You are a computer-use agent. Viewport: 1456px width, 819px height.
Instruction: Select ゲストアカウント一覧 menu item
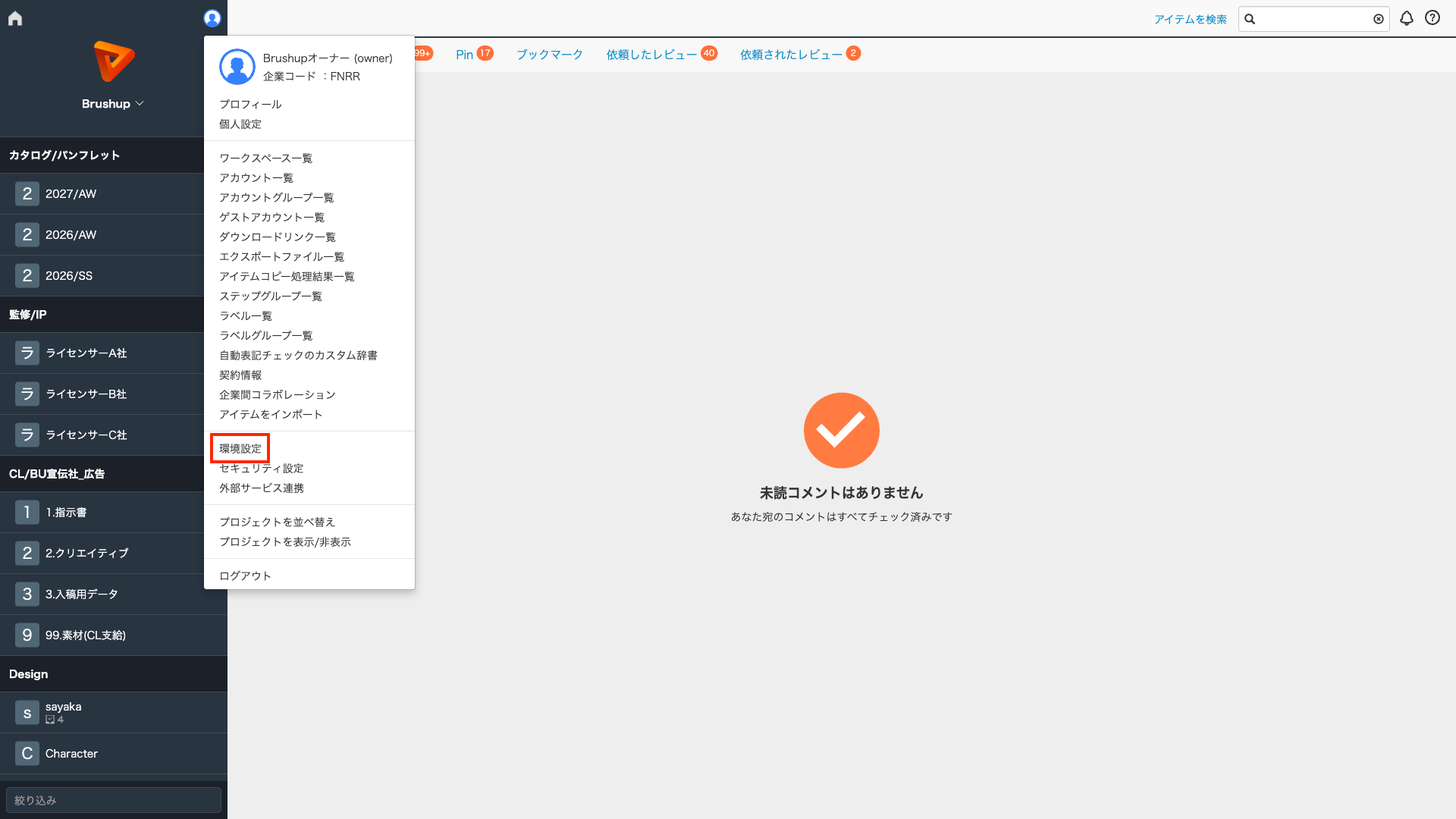271,218
